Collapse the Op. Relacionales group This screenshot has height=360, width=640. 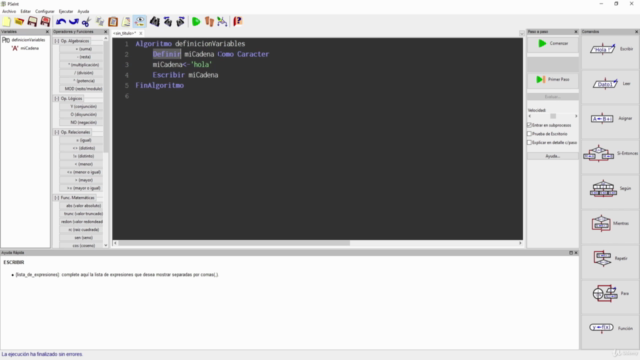(x=57, y=132)
